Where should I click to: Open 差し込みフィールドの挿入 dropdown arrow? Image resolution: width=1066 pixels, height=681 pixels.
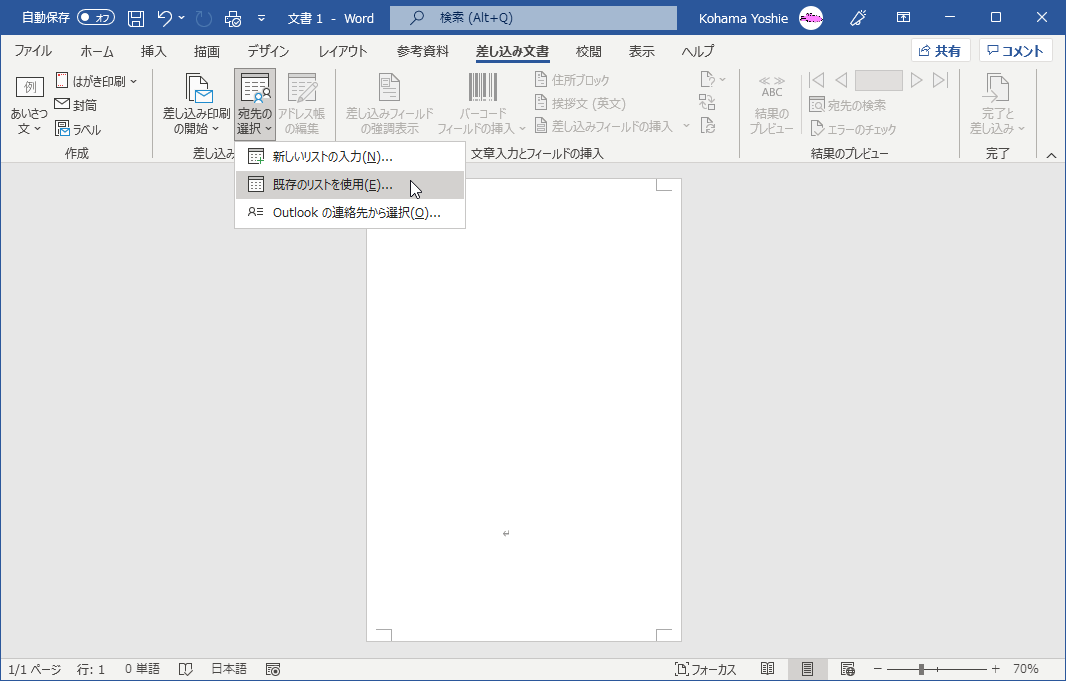(x=686, y=126)
